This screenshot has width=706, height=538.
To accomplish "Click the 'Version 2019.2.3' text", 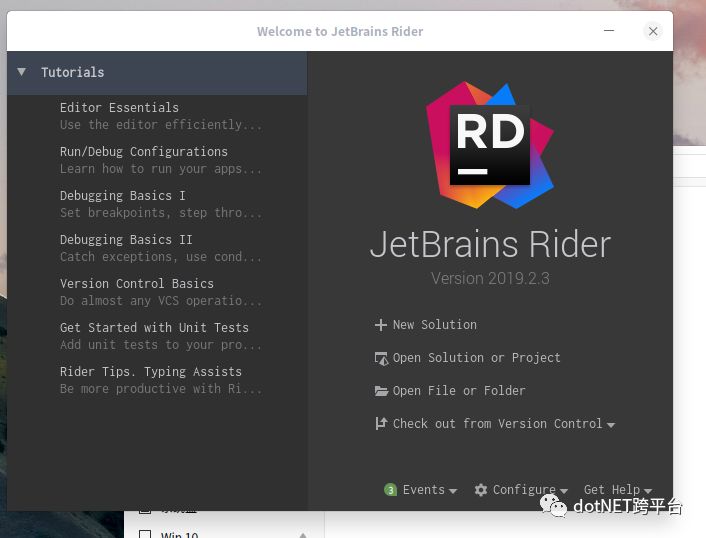I will 490,278.
